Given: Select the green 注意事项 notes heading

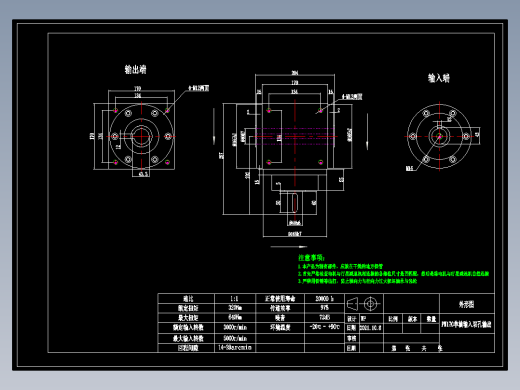Looking at the screenshot, I should (311, 257).
